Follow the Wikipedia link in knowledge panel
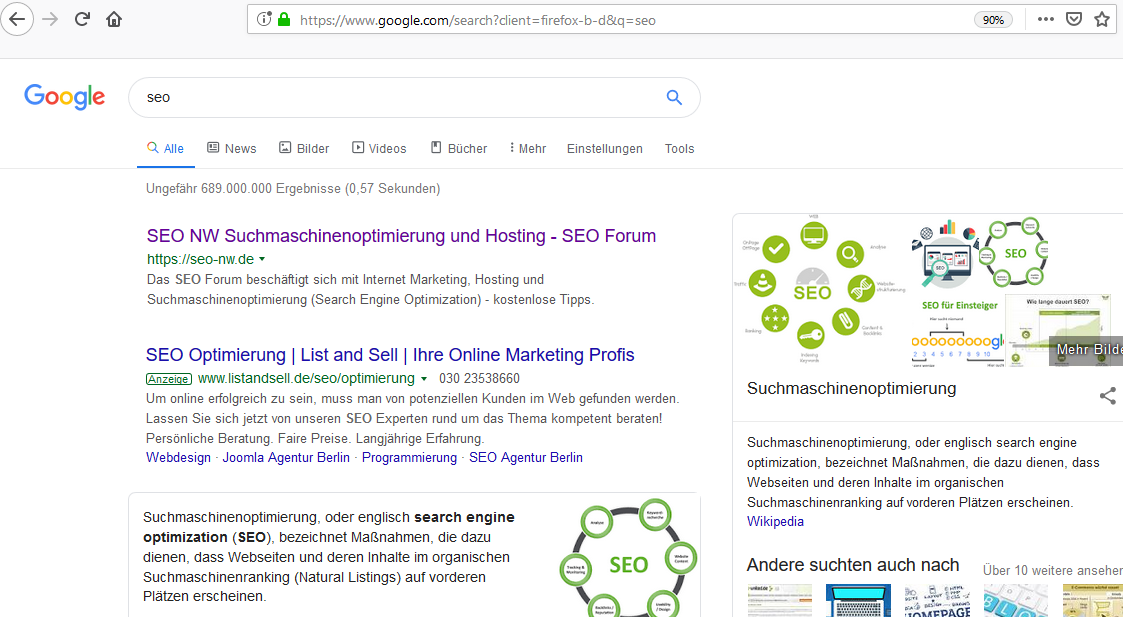This screenshot has height=617, width=1123. [775, 521]
